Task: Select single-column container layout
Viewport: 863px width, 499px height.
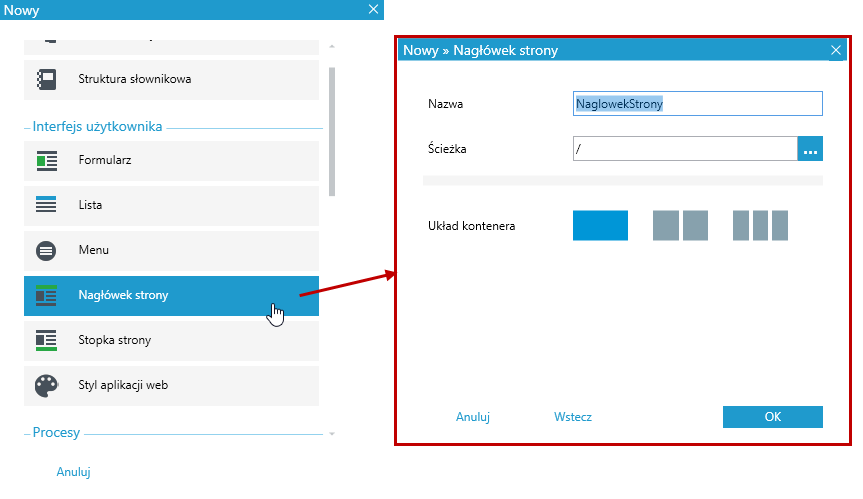Action: click(x=600, y=226)
